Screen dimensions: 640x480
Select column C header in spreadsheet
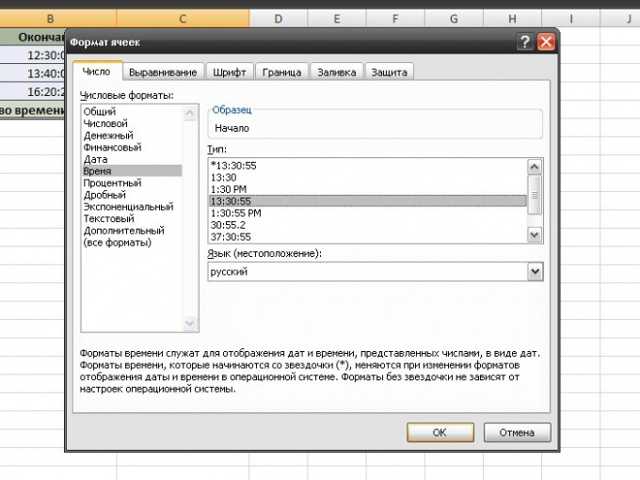coord(183,19)
